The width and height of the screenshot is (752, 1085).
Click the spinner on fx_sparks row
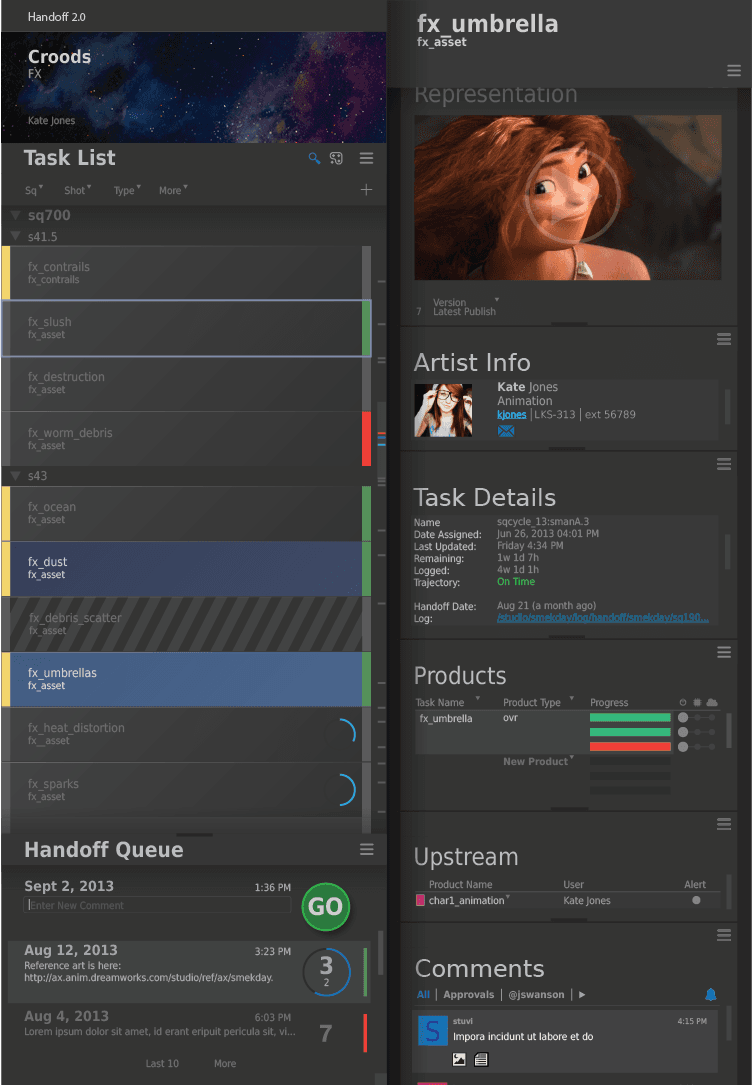(346, 790)
